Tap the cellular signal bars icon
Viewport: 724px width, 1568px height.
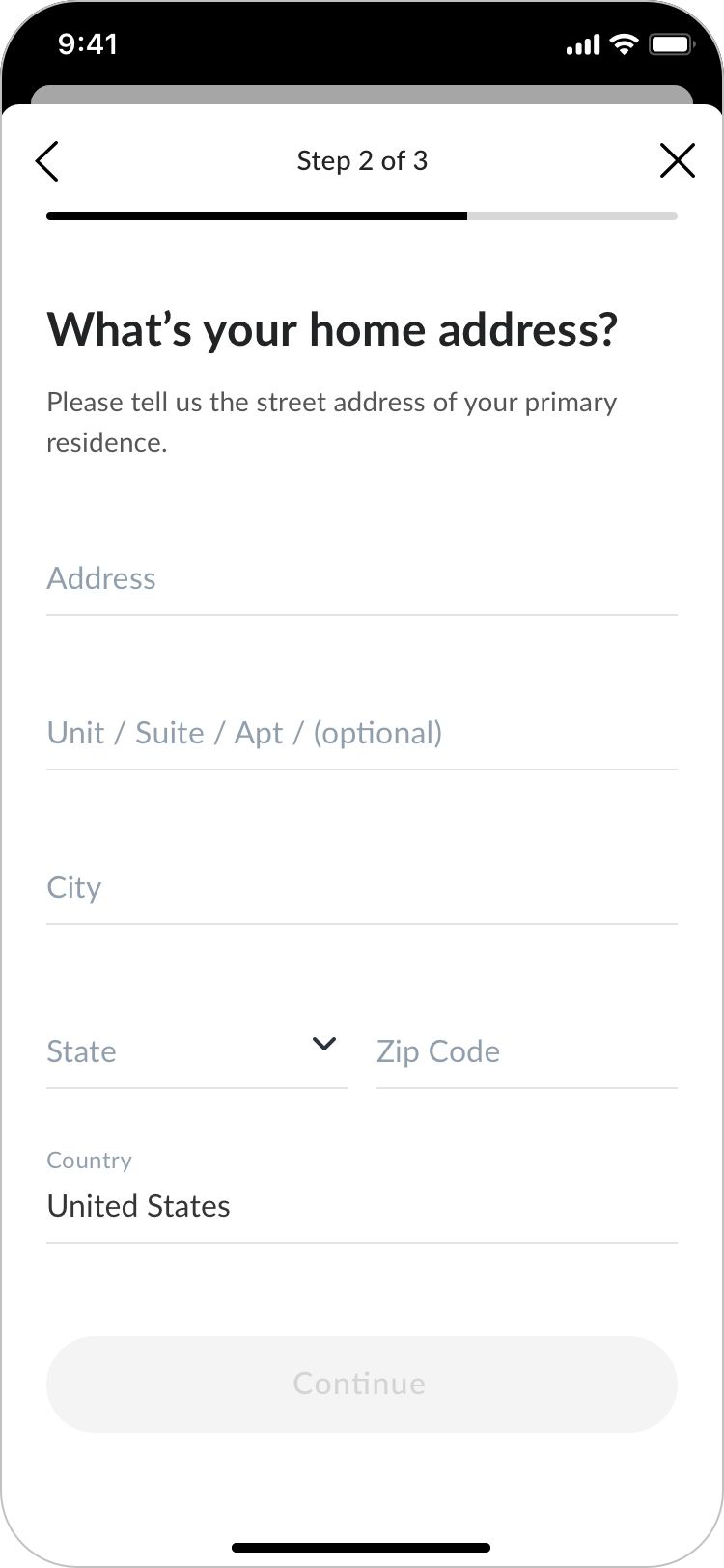(x=582, y=45)
